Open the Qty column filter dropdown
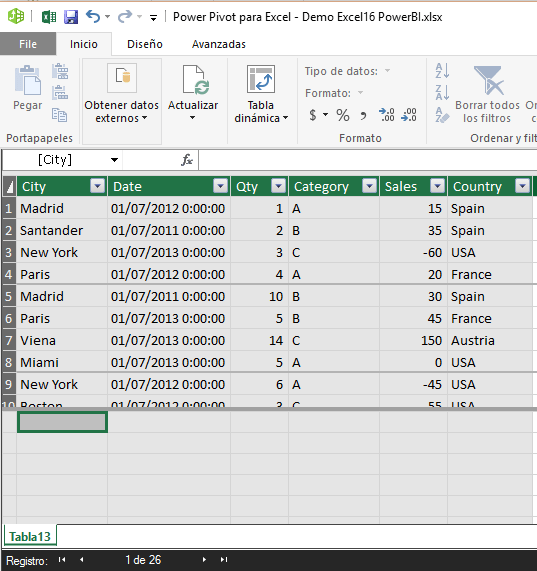Viewport: 537px width, 571px height. click(x=279, y=186)
